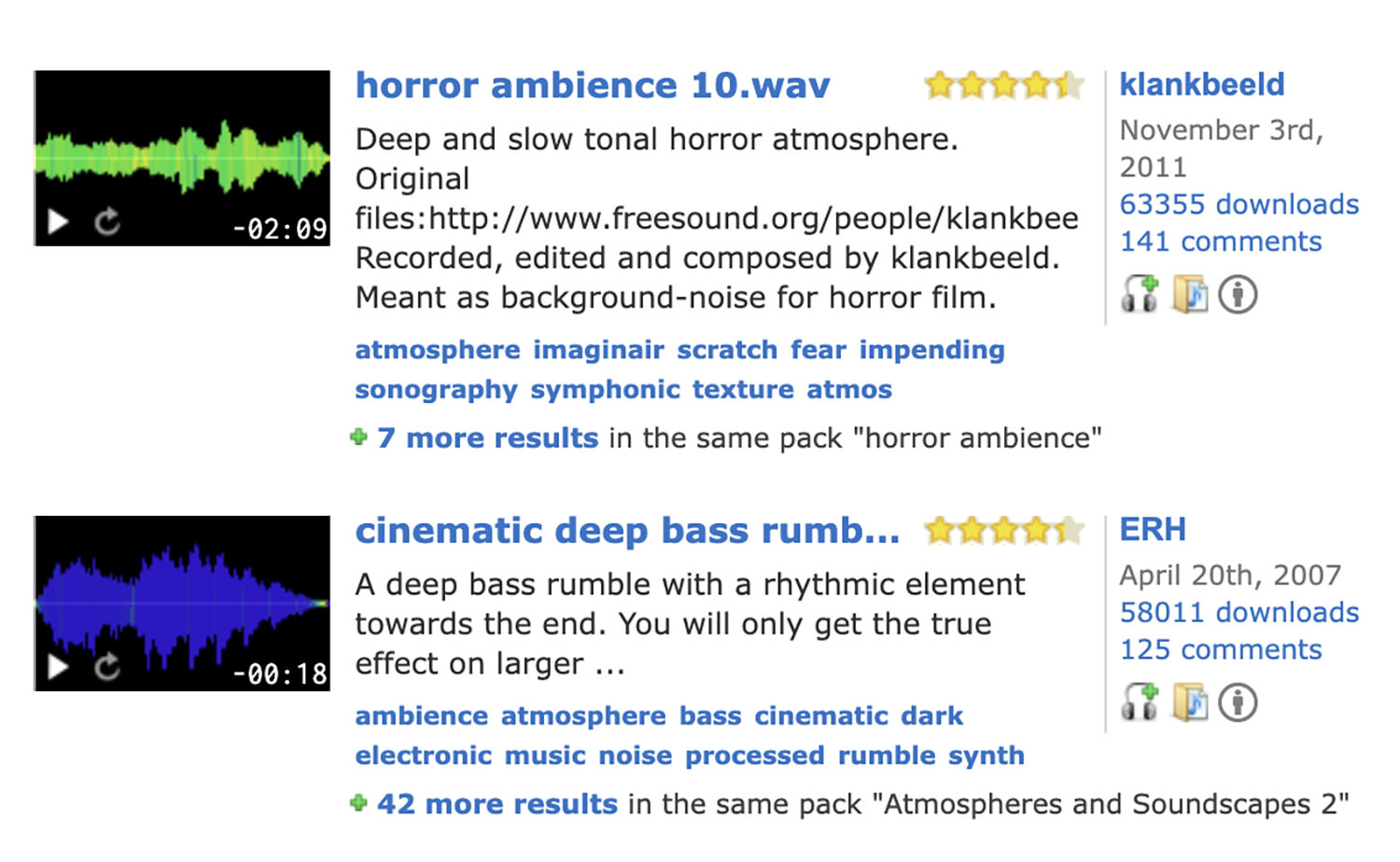Toggle loop on horror ambience player

pyautogui.click(x=107, y=222)
